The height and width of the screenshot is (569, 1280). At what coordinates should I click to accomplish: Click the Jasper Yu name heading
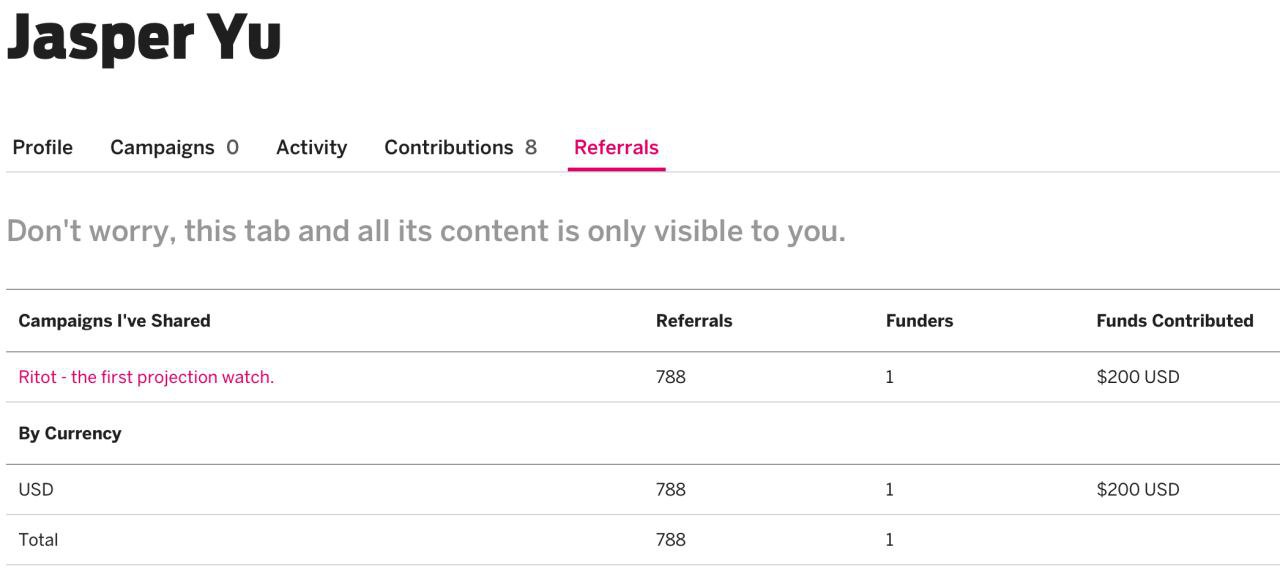(144, 37)
